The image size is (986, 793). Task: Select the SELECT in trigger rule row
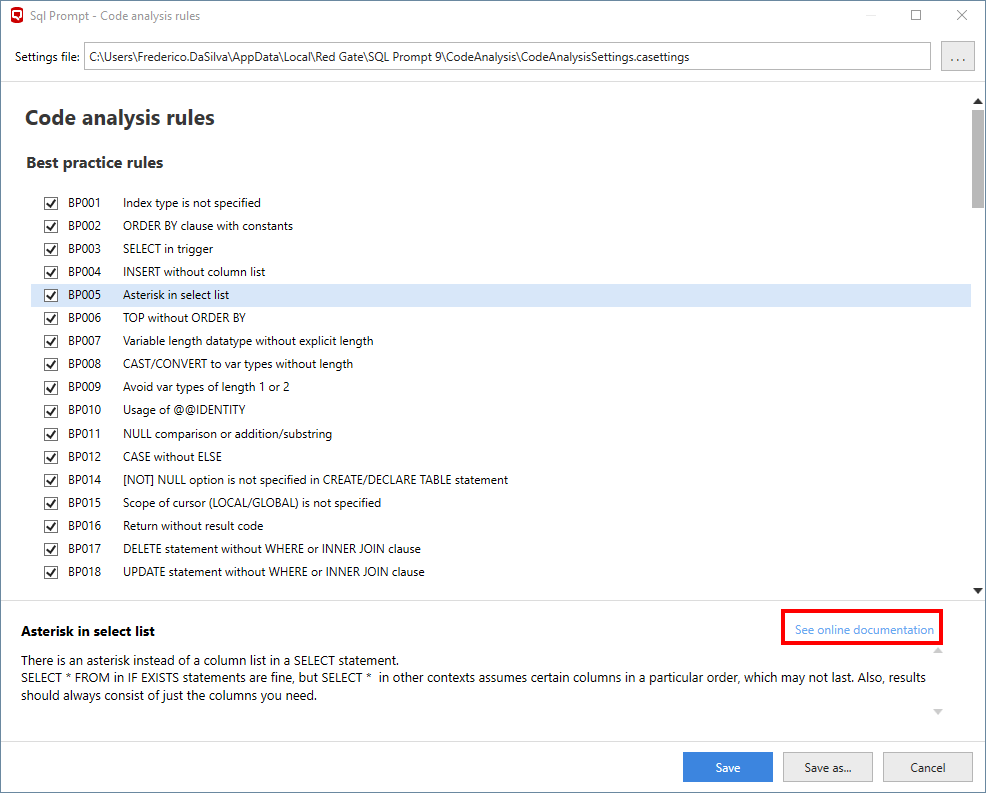(x=168, y=249)
